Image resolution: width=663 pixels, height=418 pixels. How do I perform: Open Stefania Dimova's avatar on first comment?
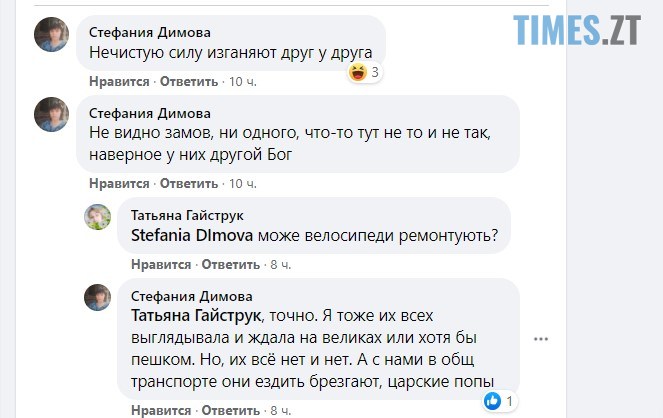point(51,35)
